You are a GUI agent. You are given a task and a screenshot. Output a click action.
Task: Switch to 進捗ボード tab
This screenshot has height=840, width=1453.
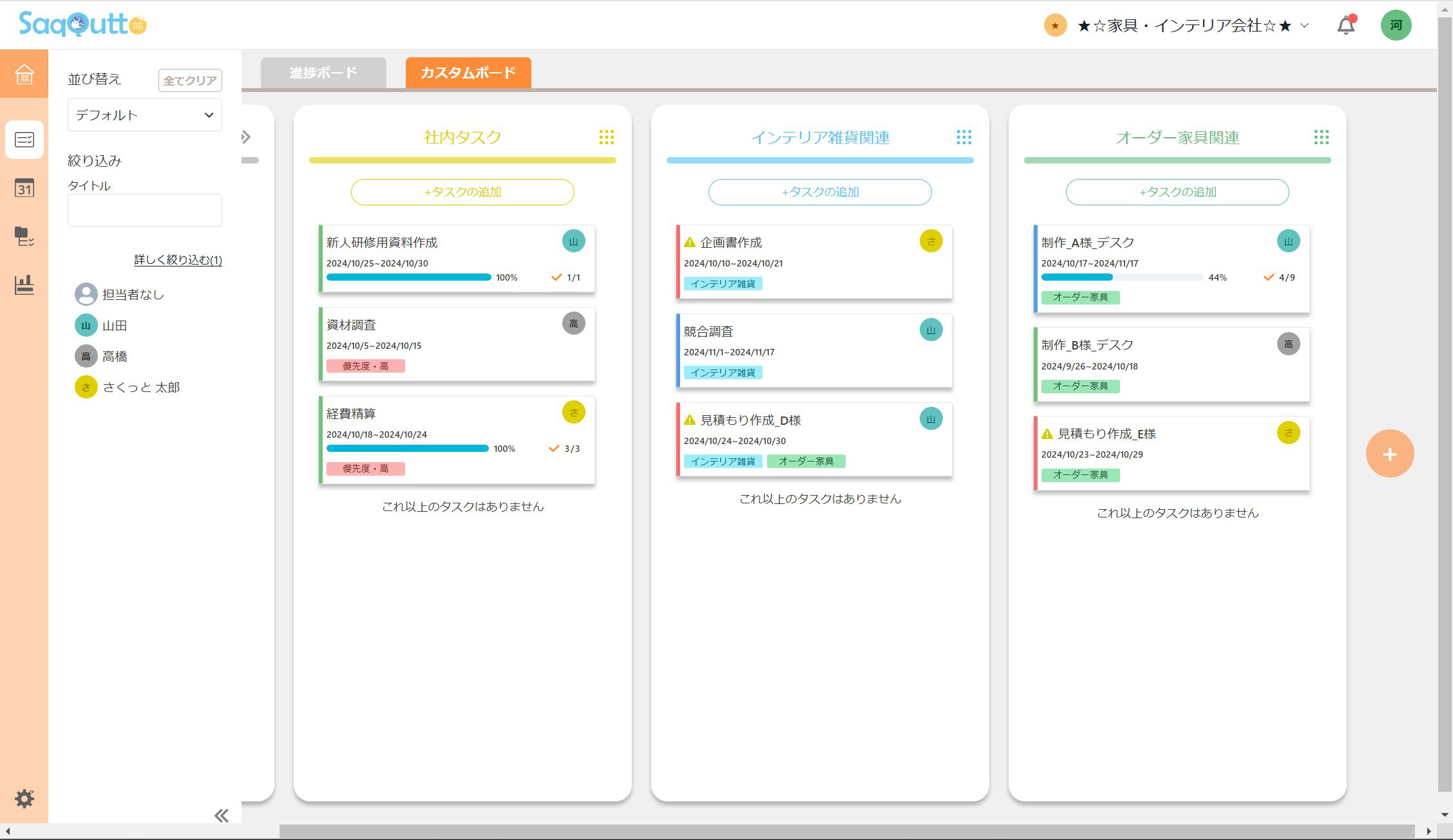(x=323, y=73)
